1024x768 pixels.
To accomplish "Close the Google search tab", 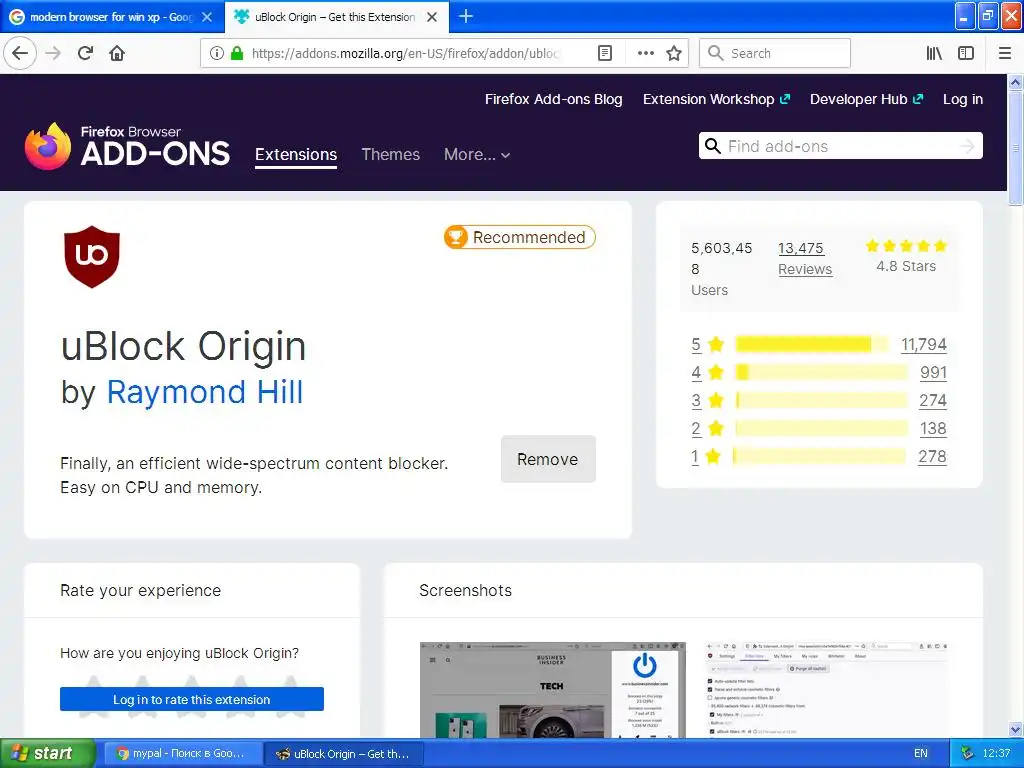I will [x=207, y=17].
